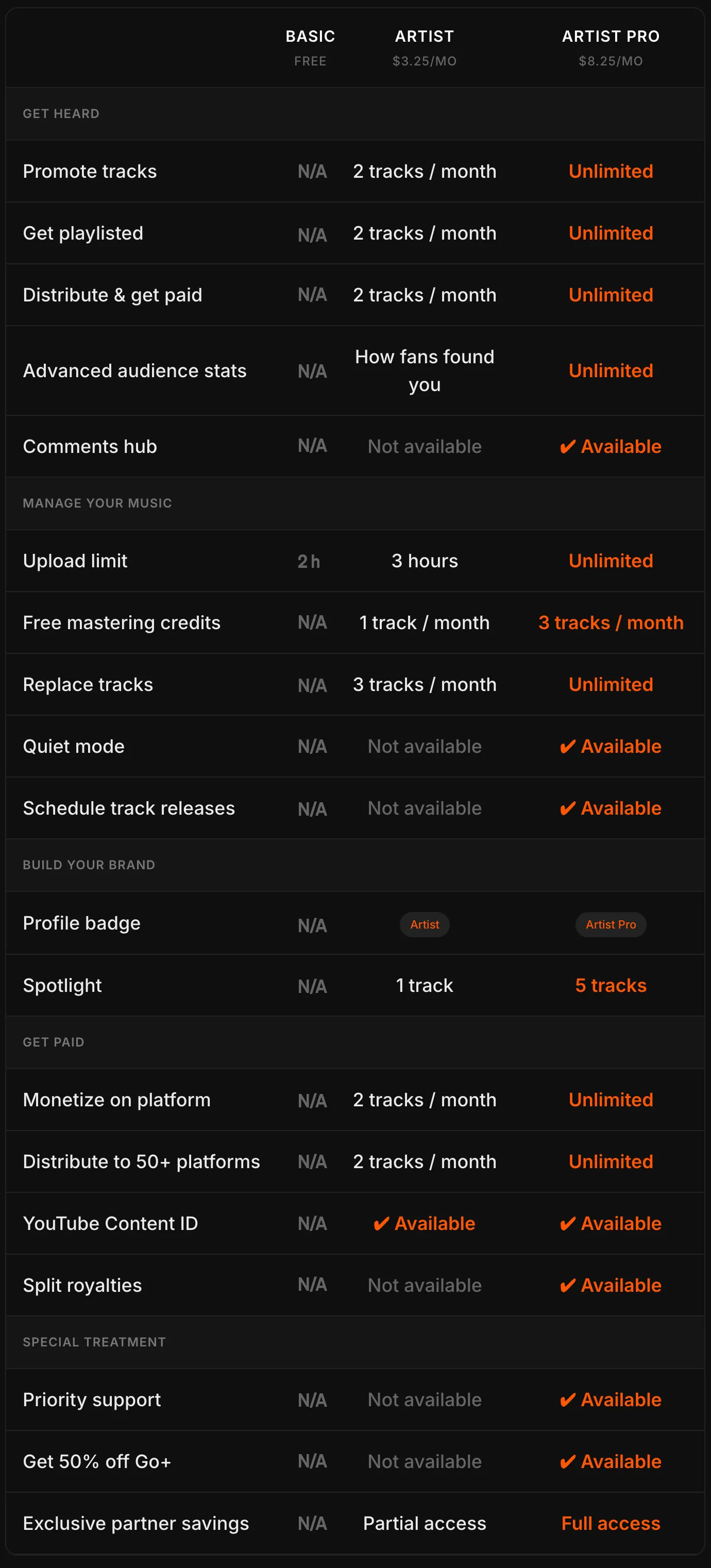Click the Artist Pro profile badge pill
The width and height of the screenshot is (711, 1568).
[611, 924]
